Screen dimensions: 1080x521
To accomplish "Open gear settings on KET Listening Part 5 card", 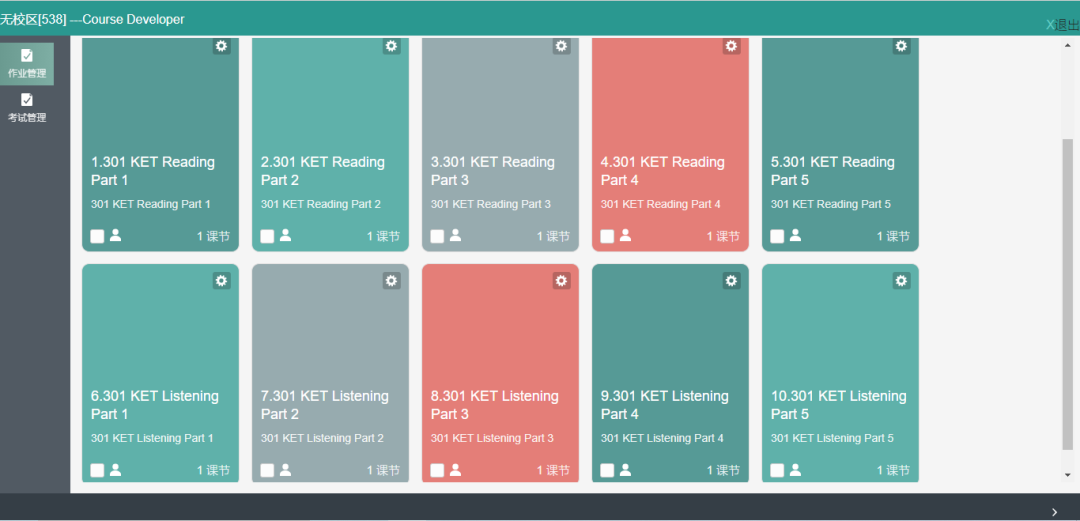I will click(902, 280).
